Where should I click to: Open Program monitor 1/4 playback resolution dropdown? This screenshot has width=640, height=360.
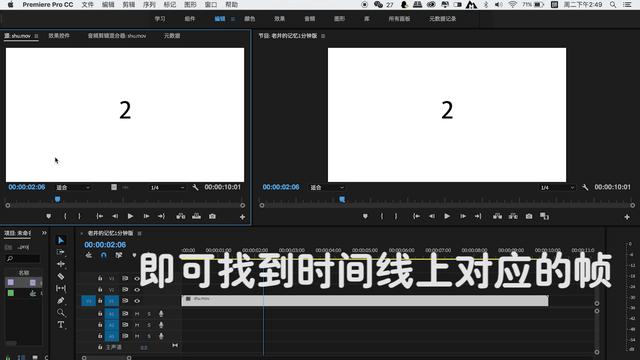557,188
